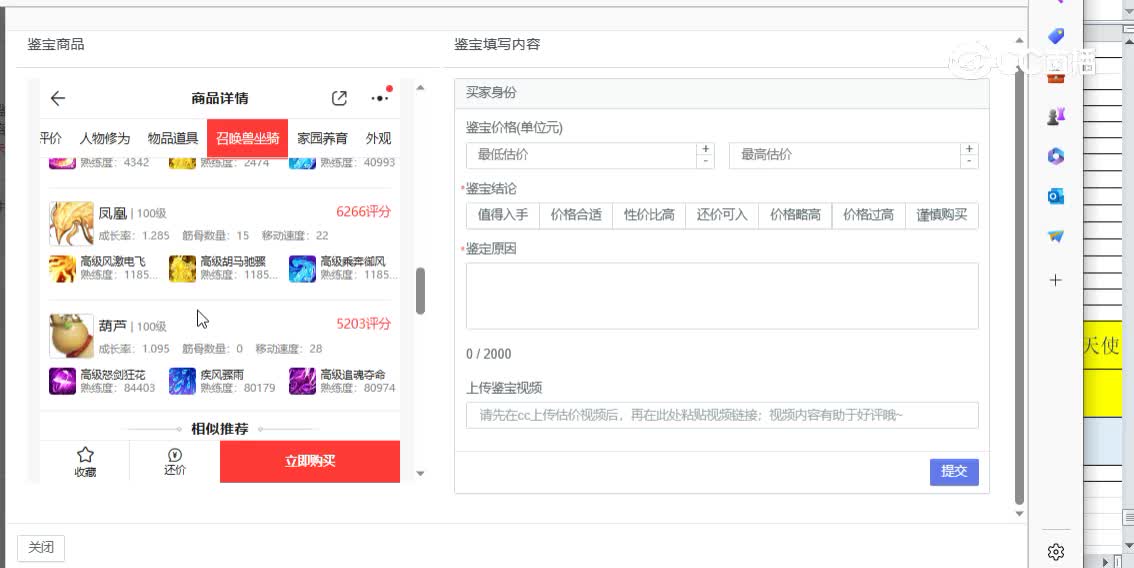Open the Microsoft 365 sidebar icon
This screenshot has width=1134, height=568.
pos(1056,156)
